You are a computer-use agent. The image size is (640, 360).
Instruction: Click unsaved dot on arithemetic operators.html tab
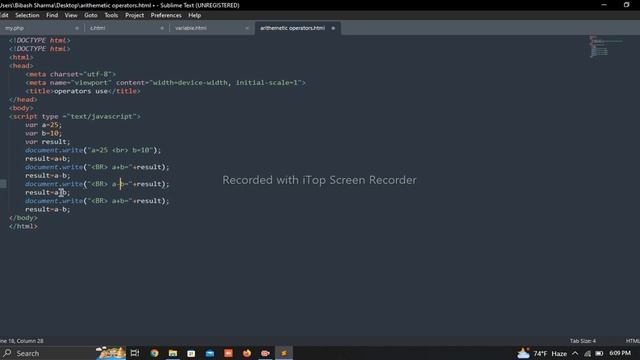pos(333,28)
